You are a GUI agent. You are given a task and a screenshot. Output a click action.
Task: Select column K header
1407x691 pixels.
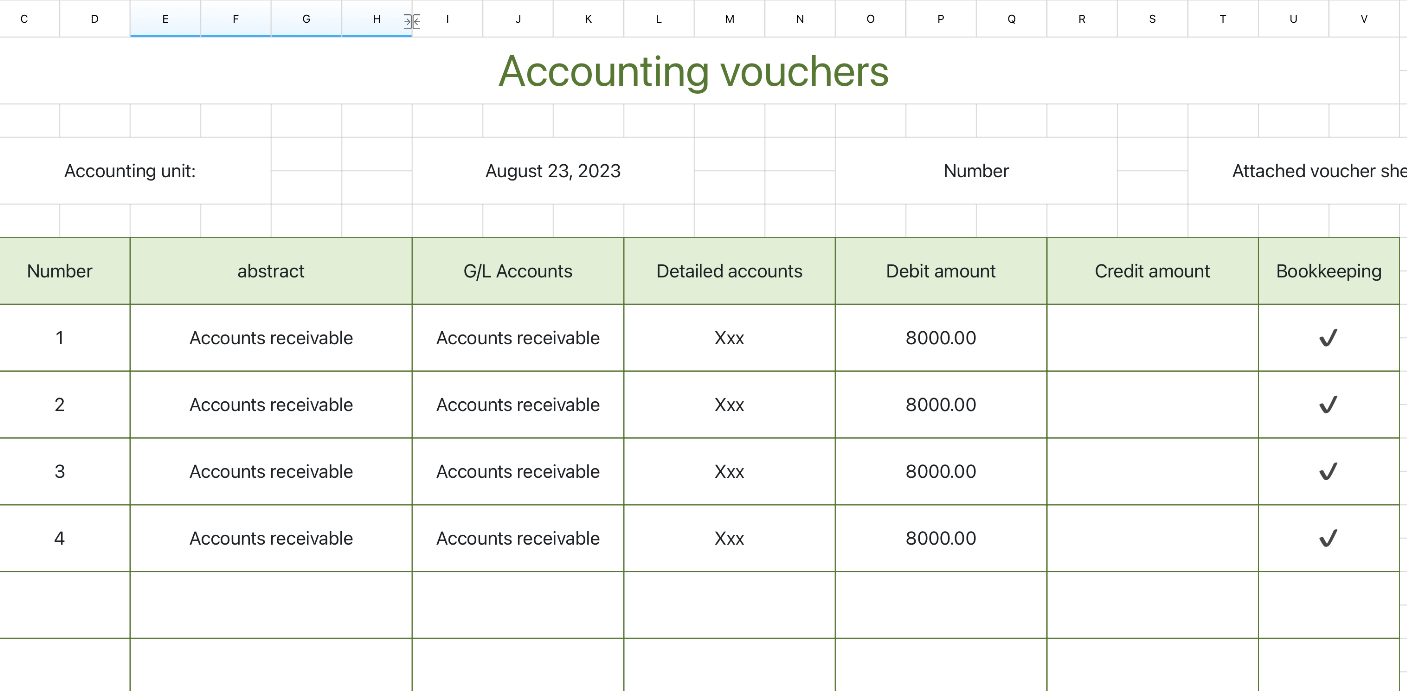tap(588, 19)
